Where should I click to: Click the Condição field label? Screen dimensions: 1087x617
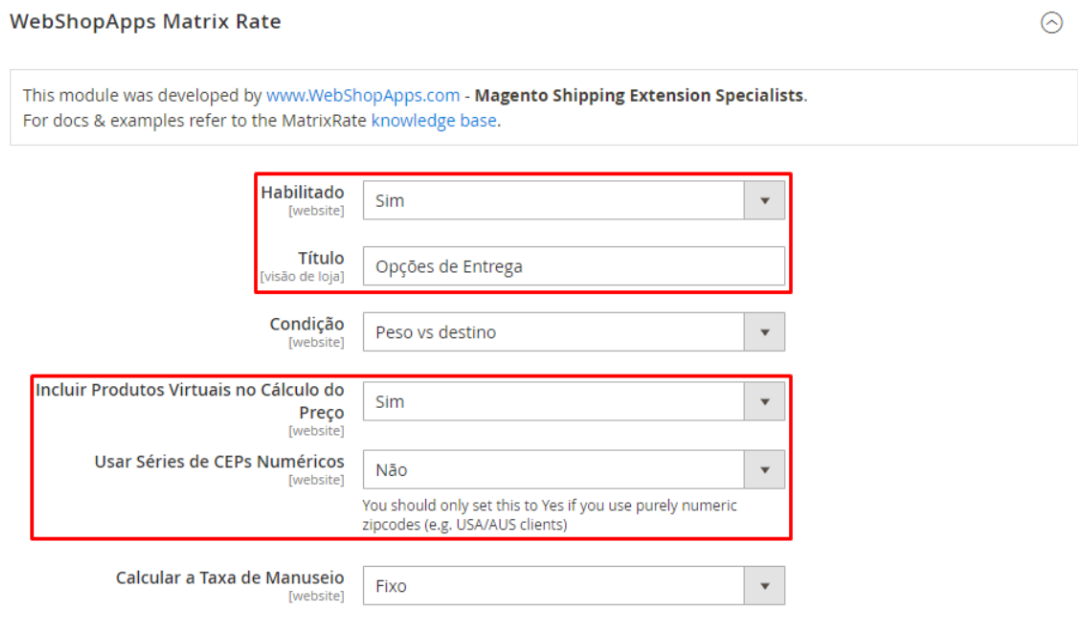point(306,324)
